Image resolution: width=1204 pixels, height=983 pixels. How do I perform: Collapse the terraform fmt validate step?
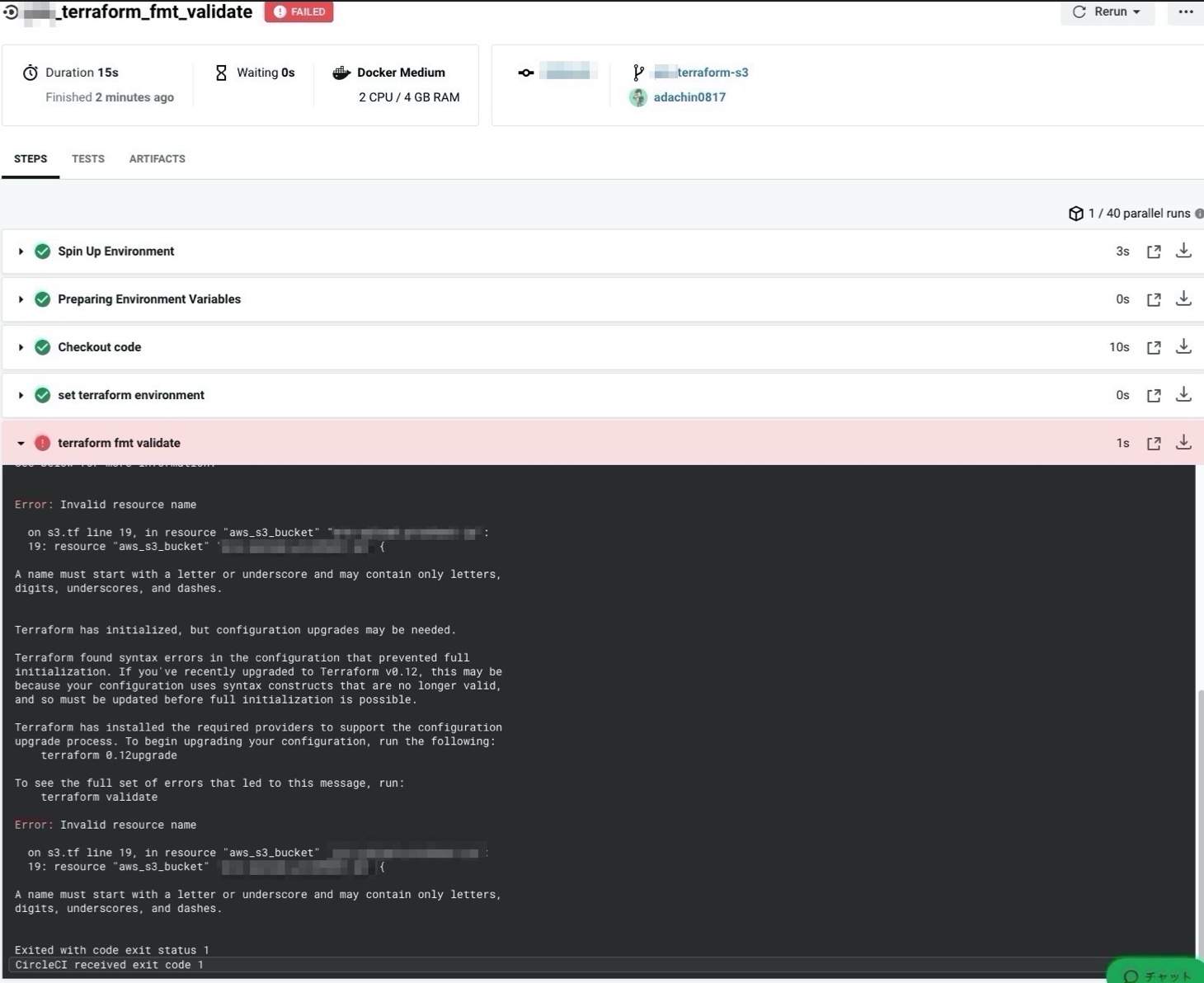click(x=21, y=443)
